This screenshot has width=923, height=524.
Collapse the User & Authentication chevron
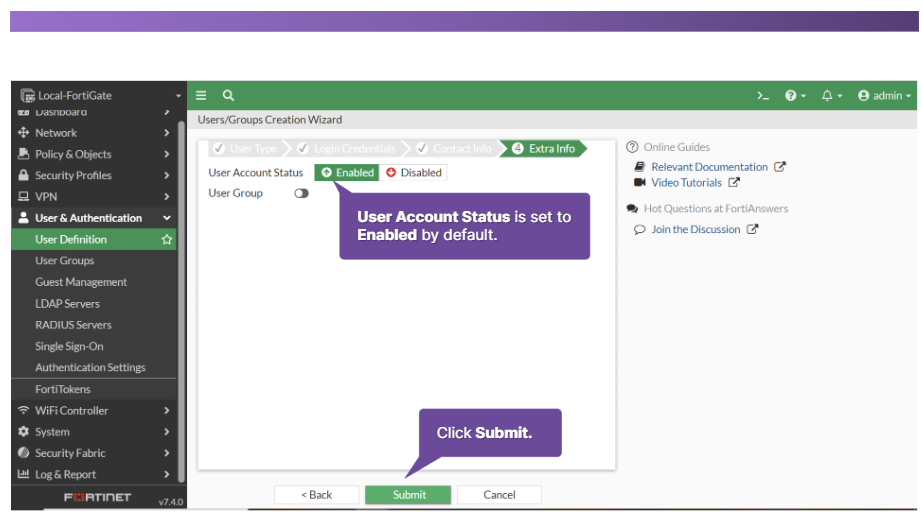[167, 218]
